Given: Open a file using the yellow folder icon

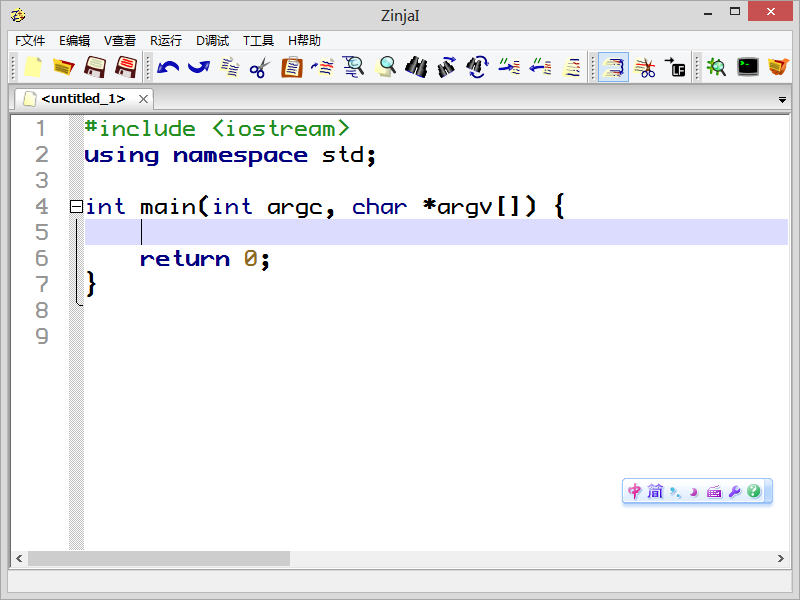Looking at the screenshot, I should click(x=64, y=67).
